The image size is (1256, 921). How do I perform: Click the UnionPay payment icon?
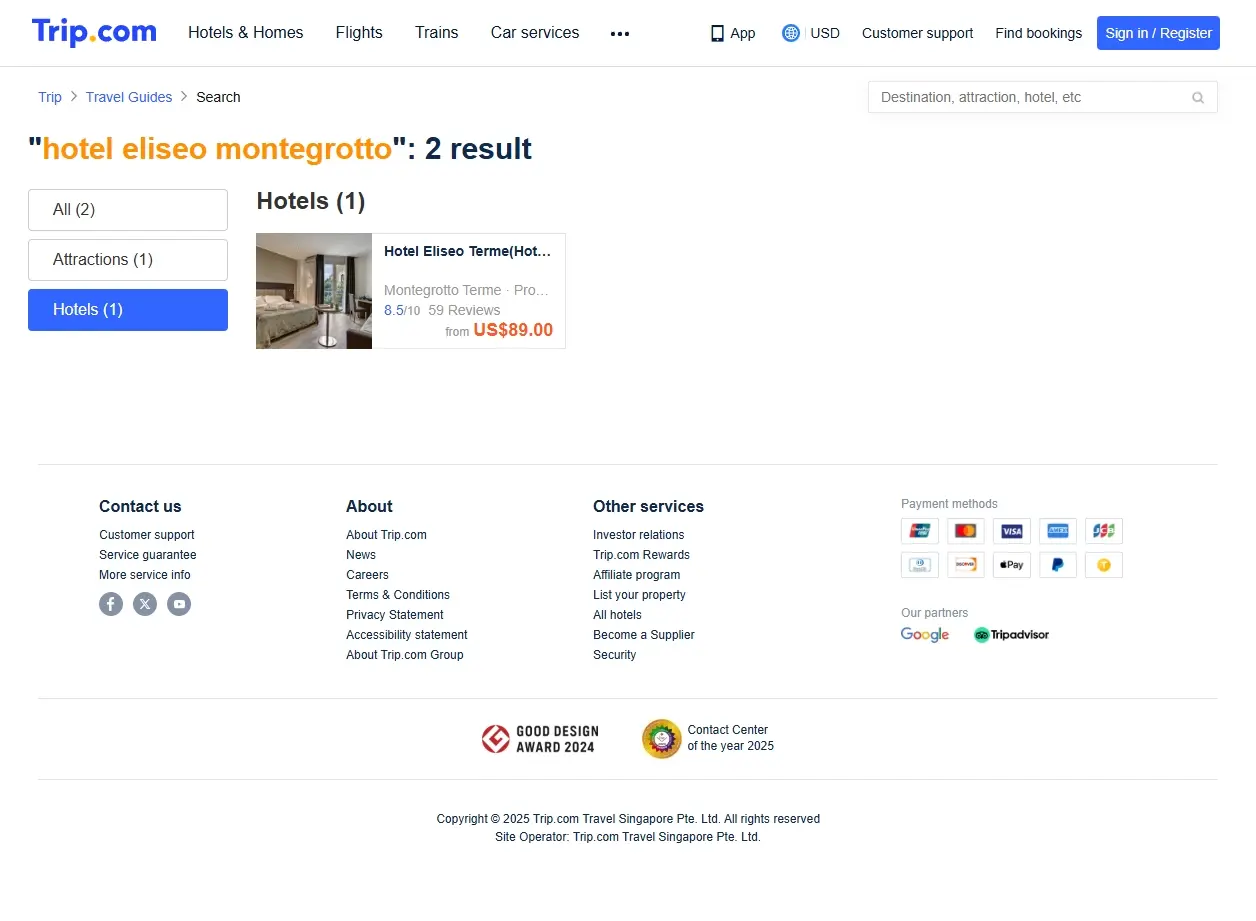920,531
